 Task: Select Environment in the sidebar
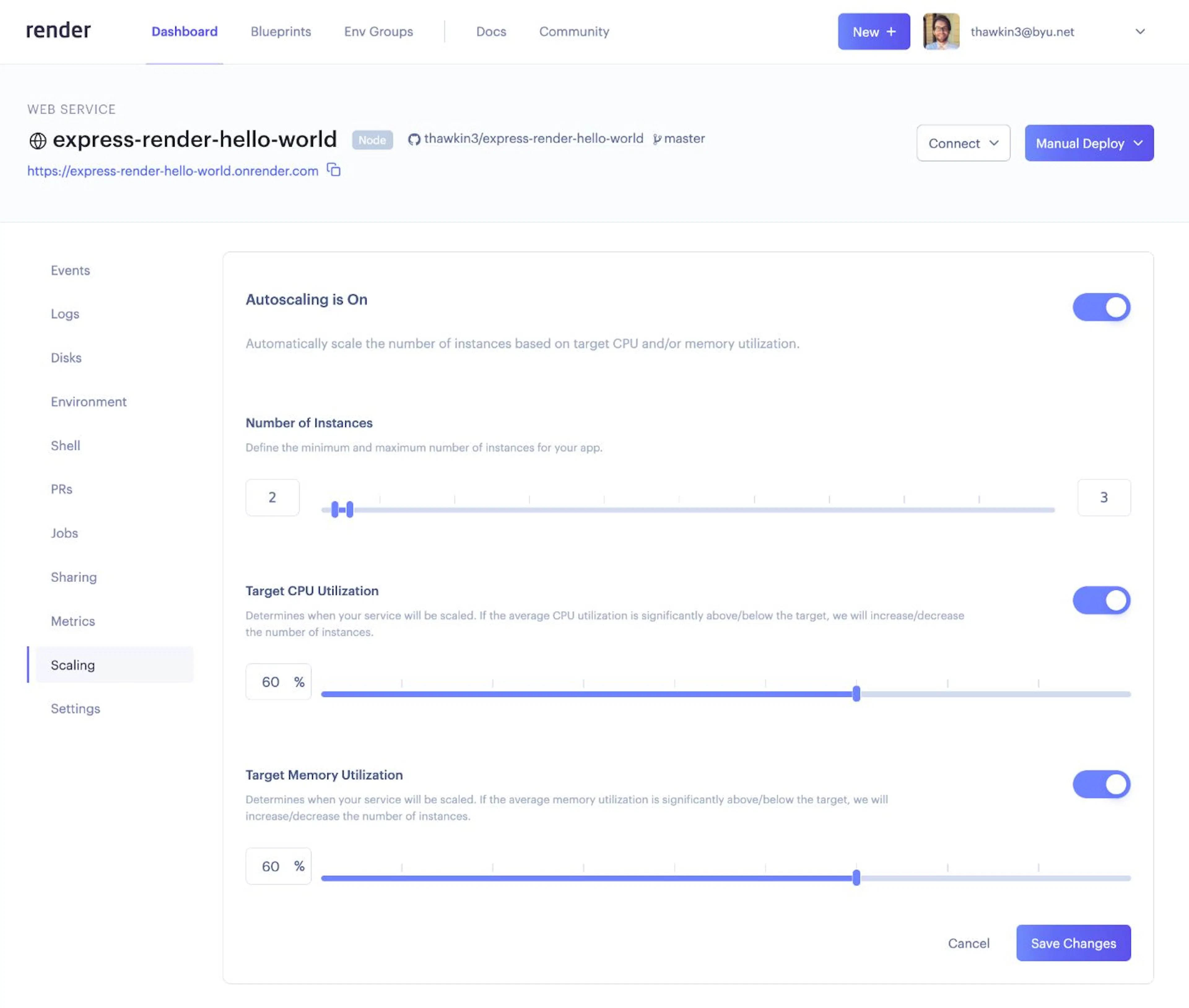89,402
